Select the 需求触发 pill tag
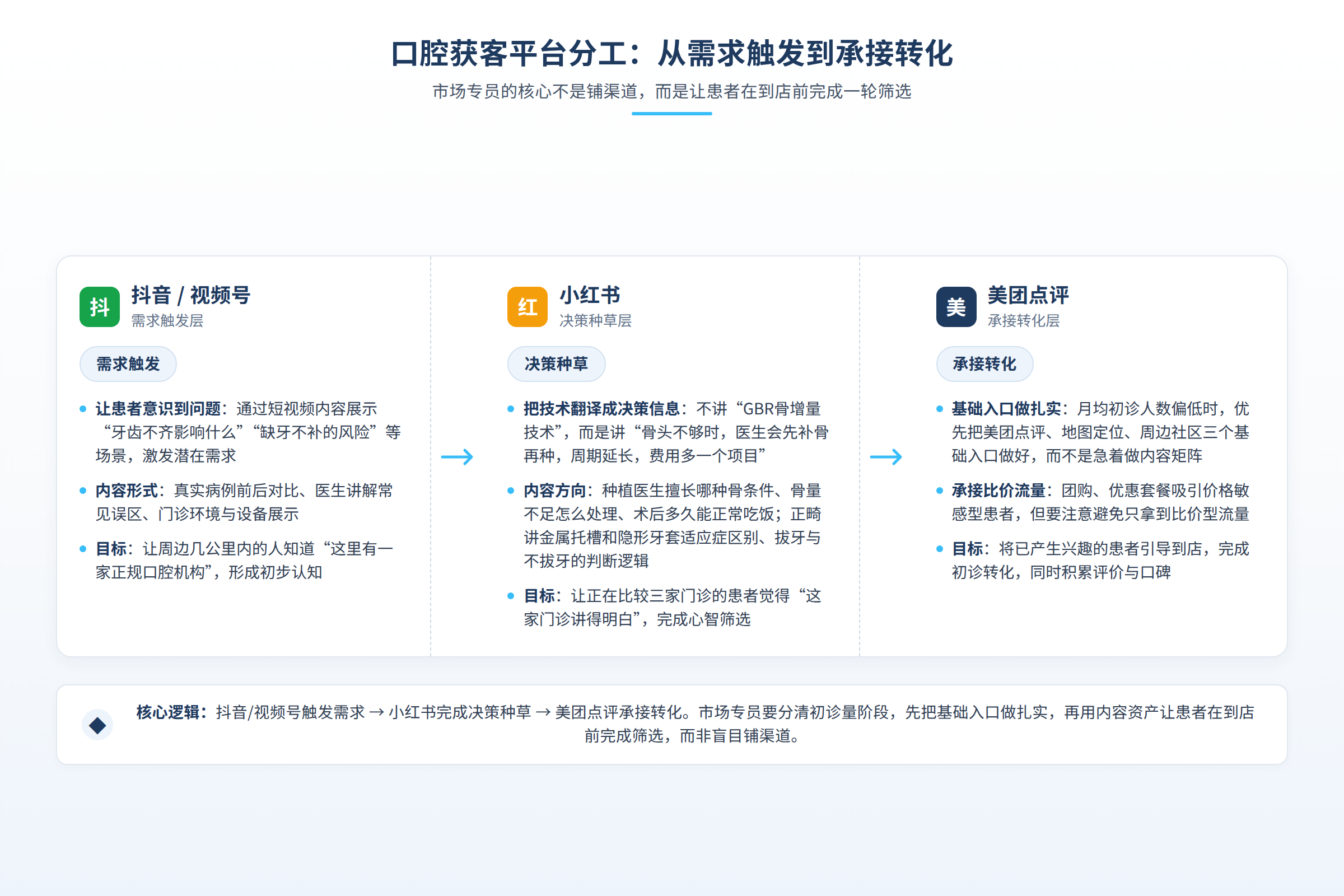1344x896 pixels. pos(128,364)
